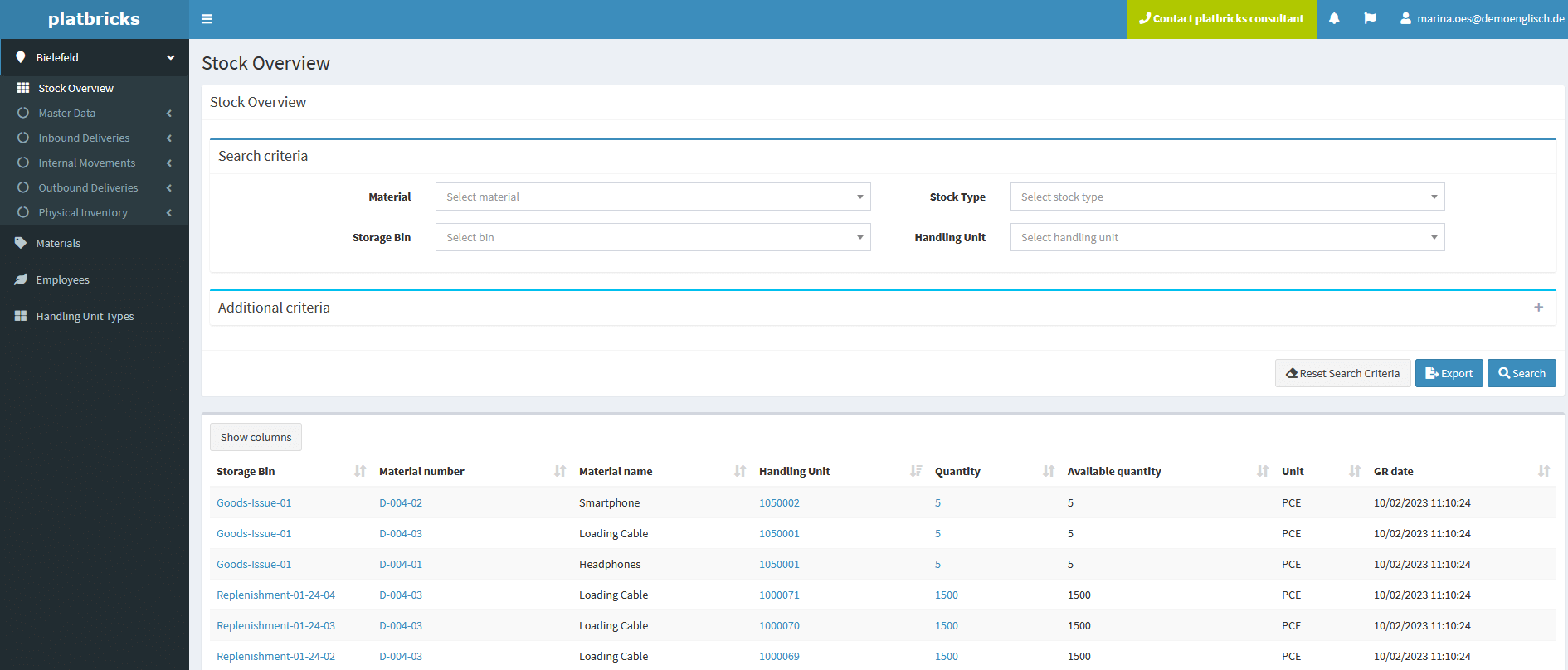
Task: Open the notifications bell
Action: (1334, 18)
